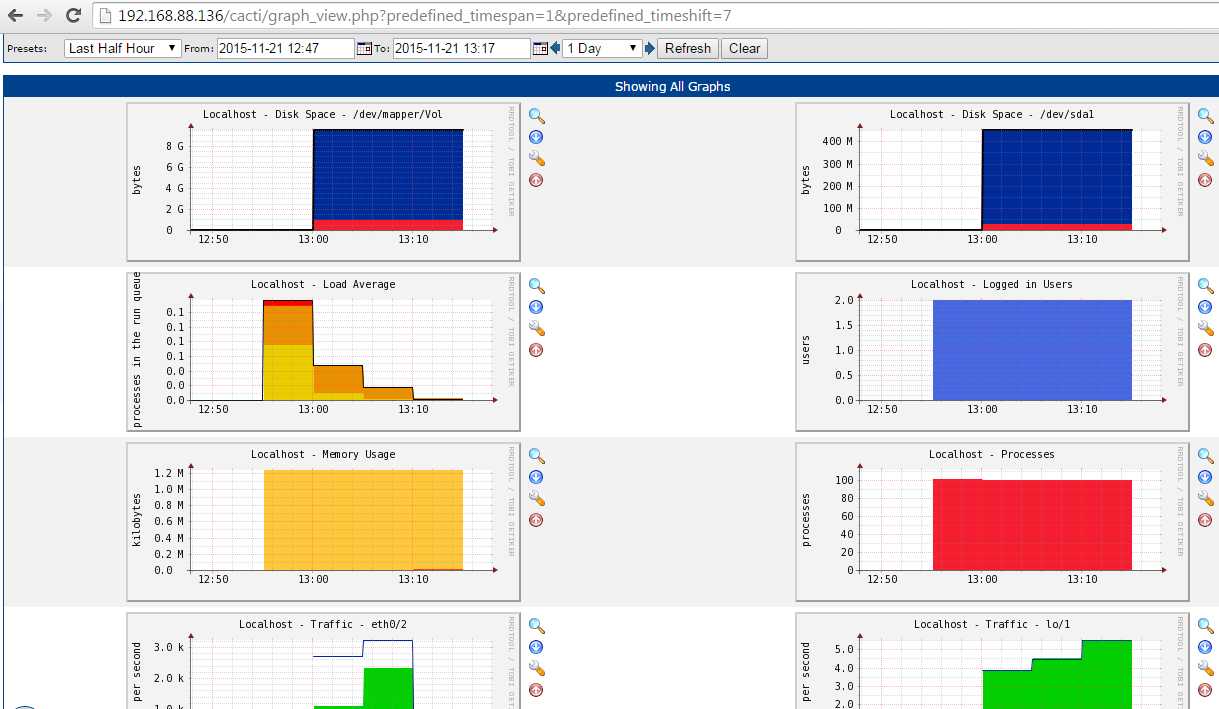Click red page-top arrow beside Traffic eth0/2
The width and height of the screenshot is (1219, 709).
(x=536, y=690)
